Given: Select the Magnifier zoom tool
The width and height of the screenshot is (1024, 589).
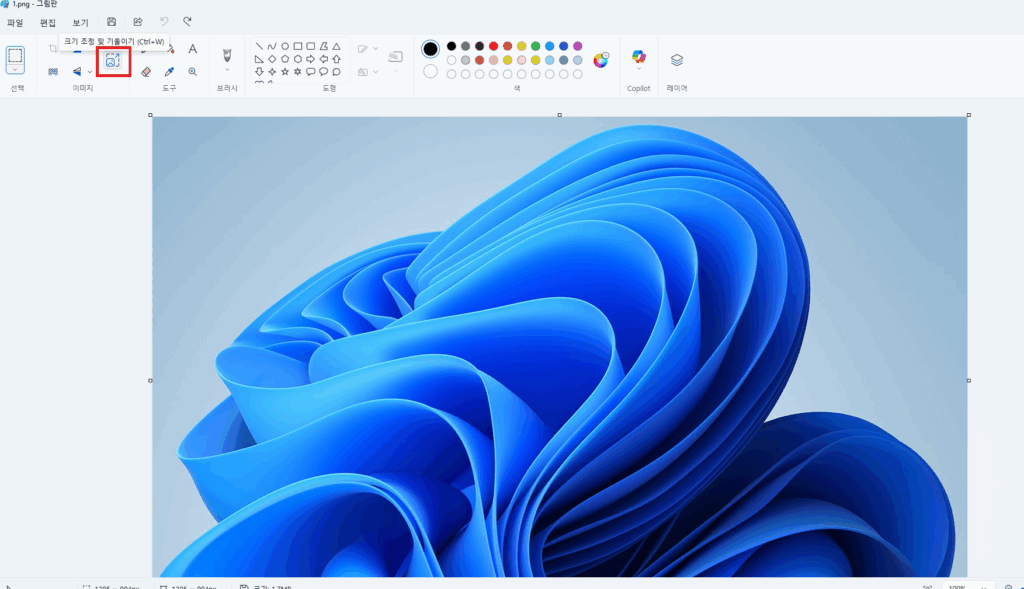Looking at the screenshot, I should point(192,72).
